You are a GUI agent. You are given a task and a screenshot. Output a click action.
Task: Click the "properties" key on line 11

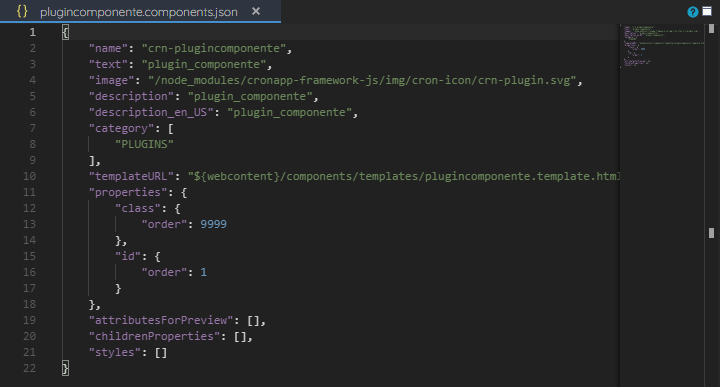128,192
